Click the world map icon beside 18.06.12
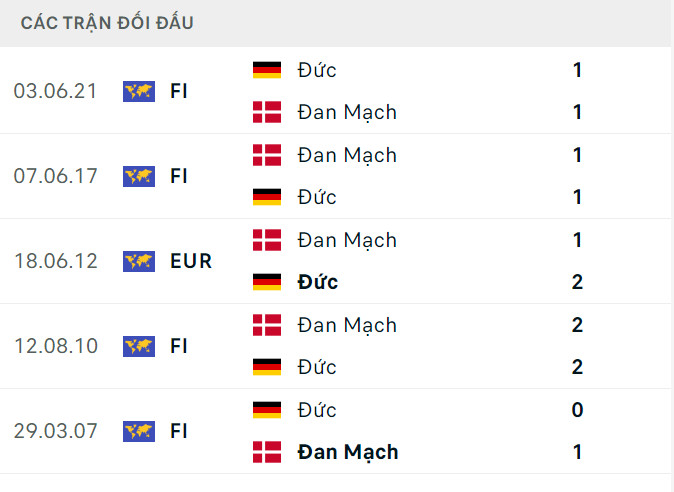 point(139,261)
